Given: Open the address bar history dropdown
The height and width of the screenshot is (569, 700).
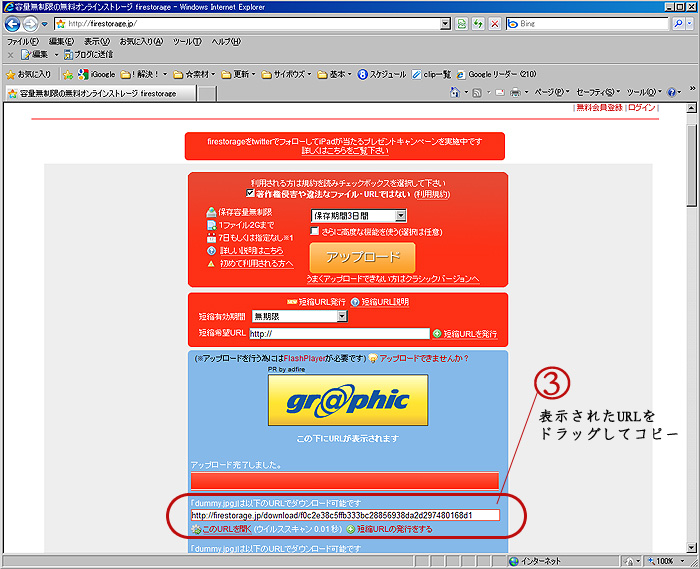Looking at the screenshot, I should (445, 24).
